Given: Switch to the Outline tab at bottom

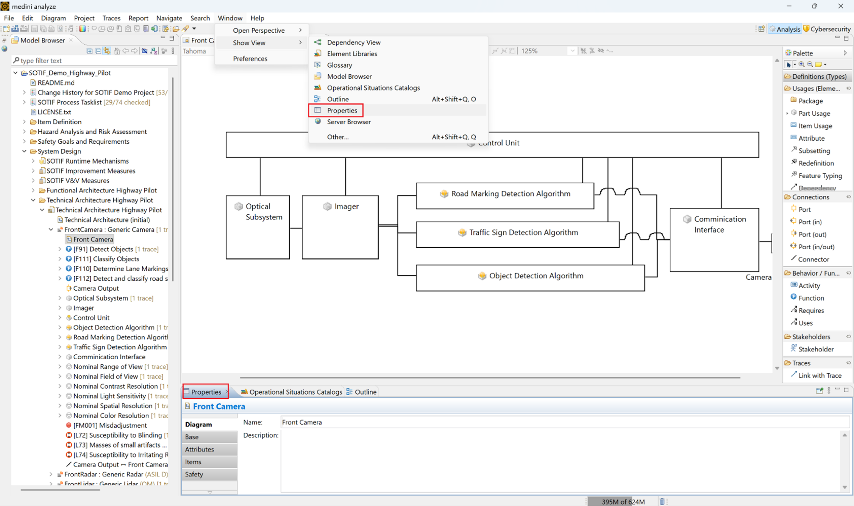Looking at the screenshot, I should point(361,392).
